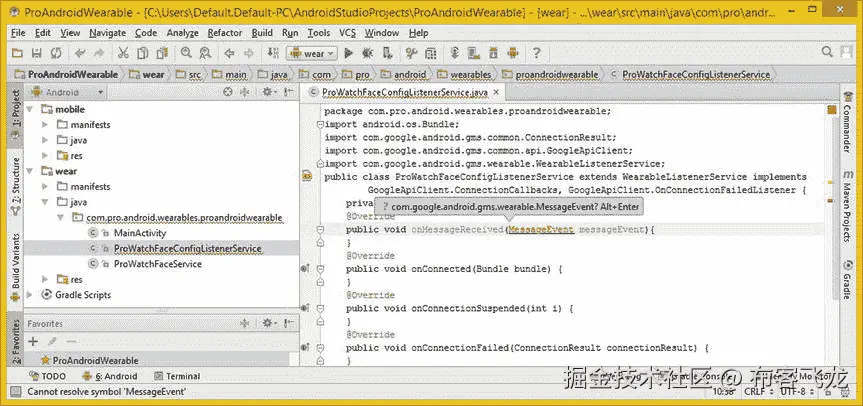Open the Project Structure toolbar icon
Screen dimensions: 863x406
pyautogui.click(x=431, y=53)
